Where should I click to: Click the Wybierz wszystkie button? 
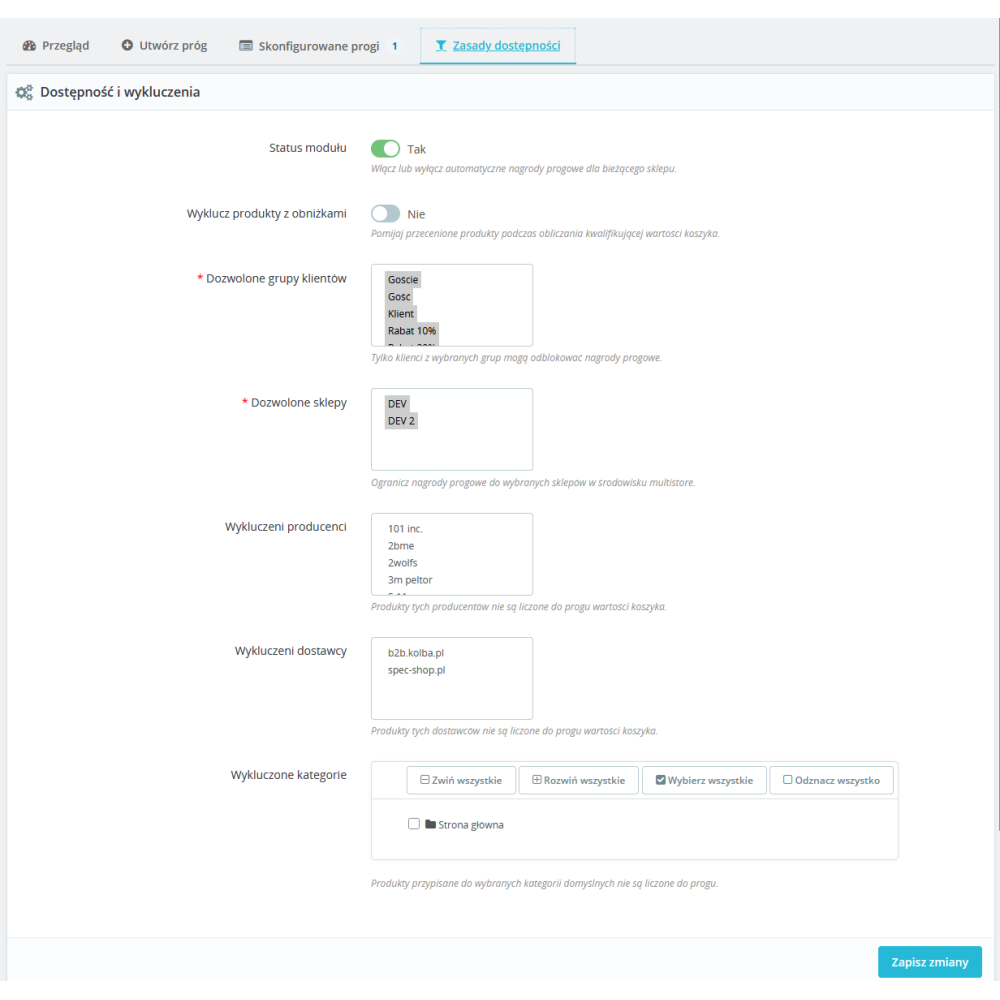704,780
